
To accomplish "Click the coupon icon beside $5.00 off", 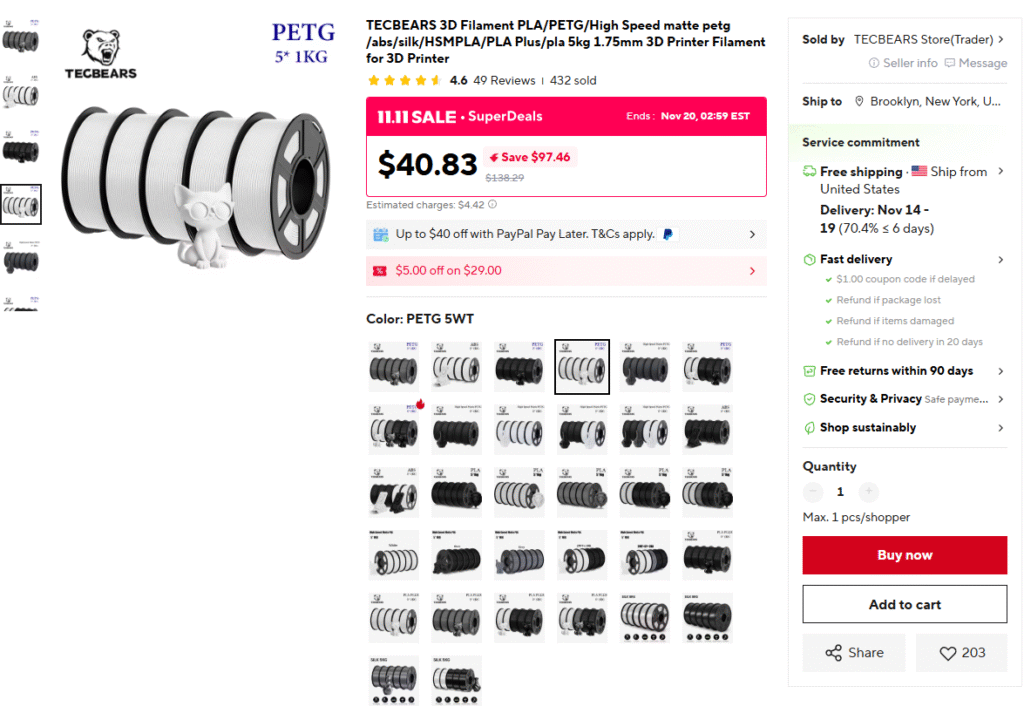I will click(380, 271).
